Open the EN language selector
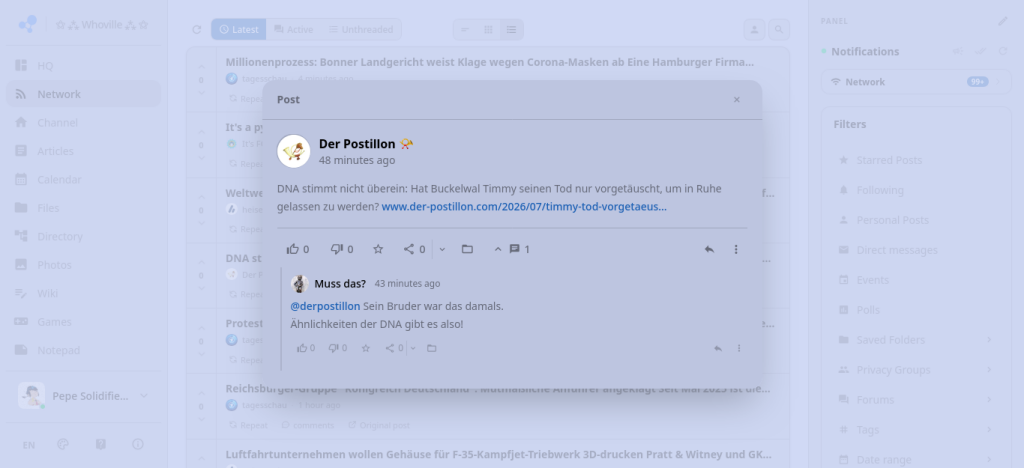The width and height of the screenshot is (1024, 468). pyautogui.click(x=29, y=445)
